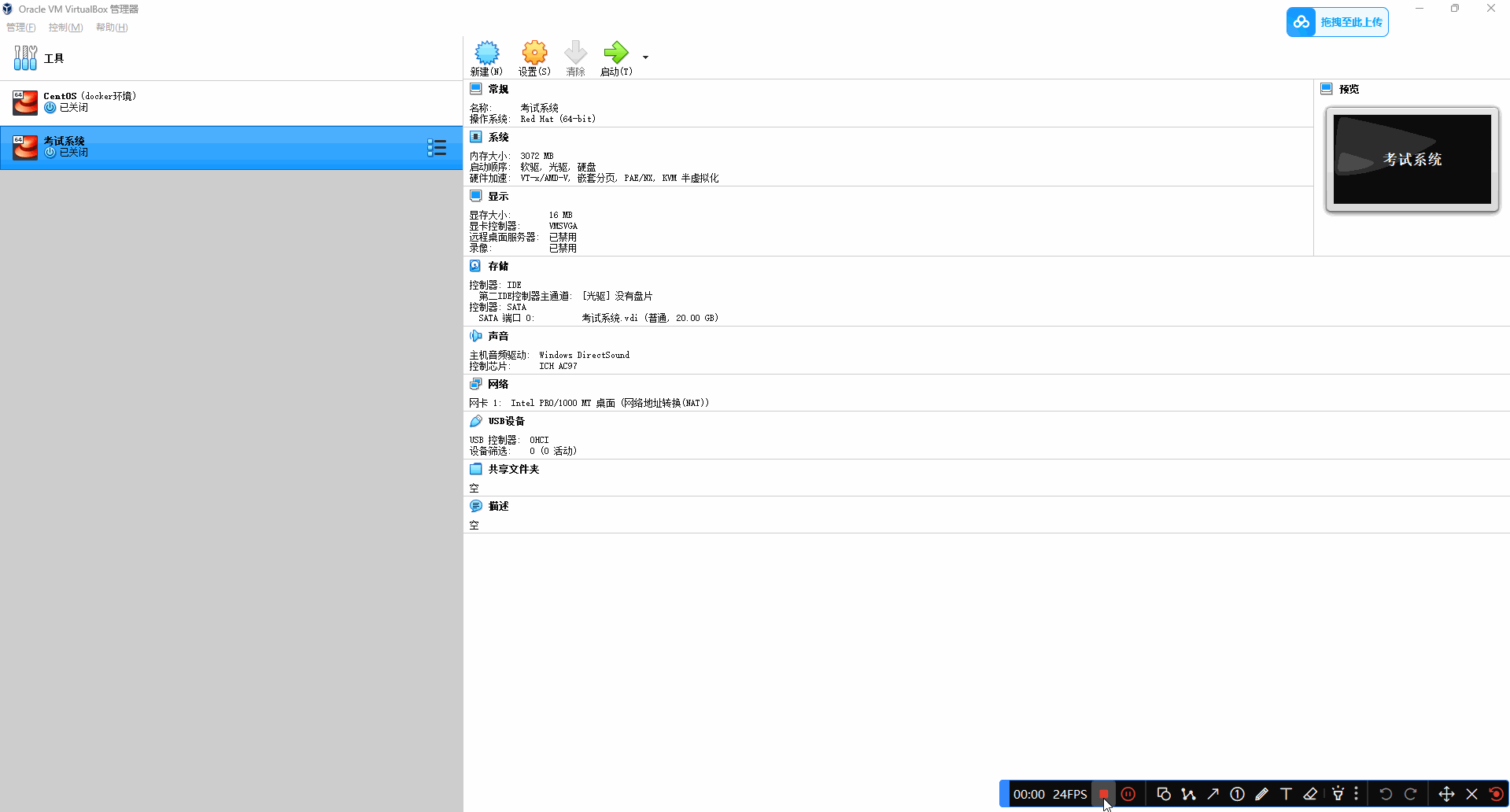Open the 常规 section header
Image resolution: width=1510 pixels, height=812 pixels.
(498, 90)
